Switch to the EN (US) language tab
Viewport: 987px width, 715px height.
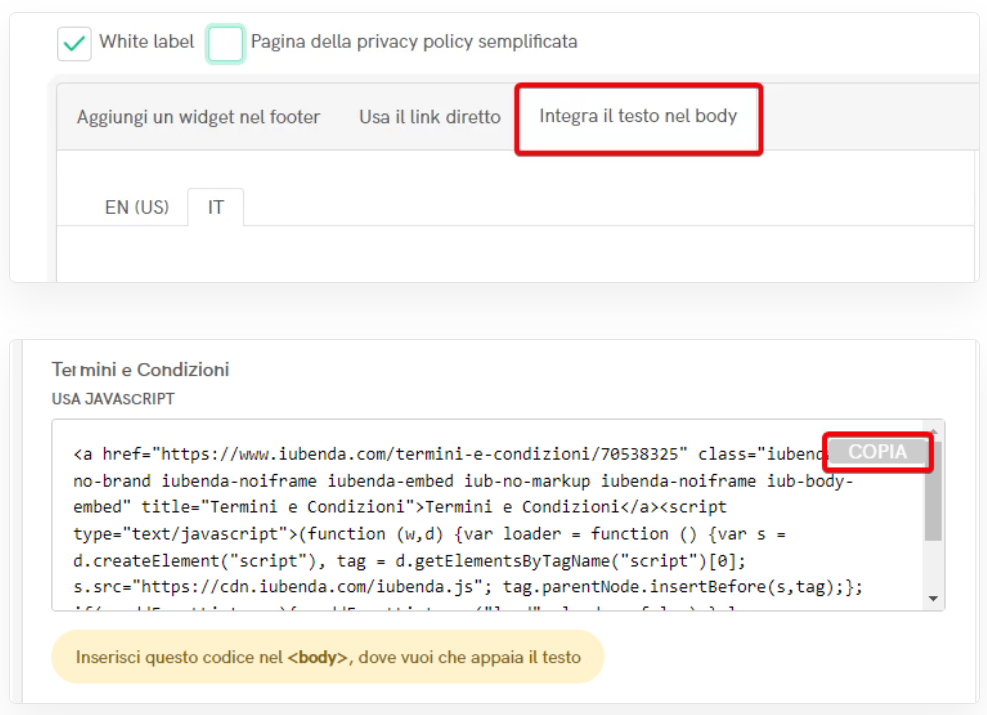(x=137, y=207)
